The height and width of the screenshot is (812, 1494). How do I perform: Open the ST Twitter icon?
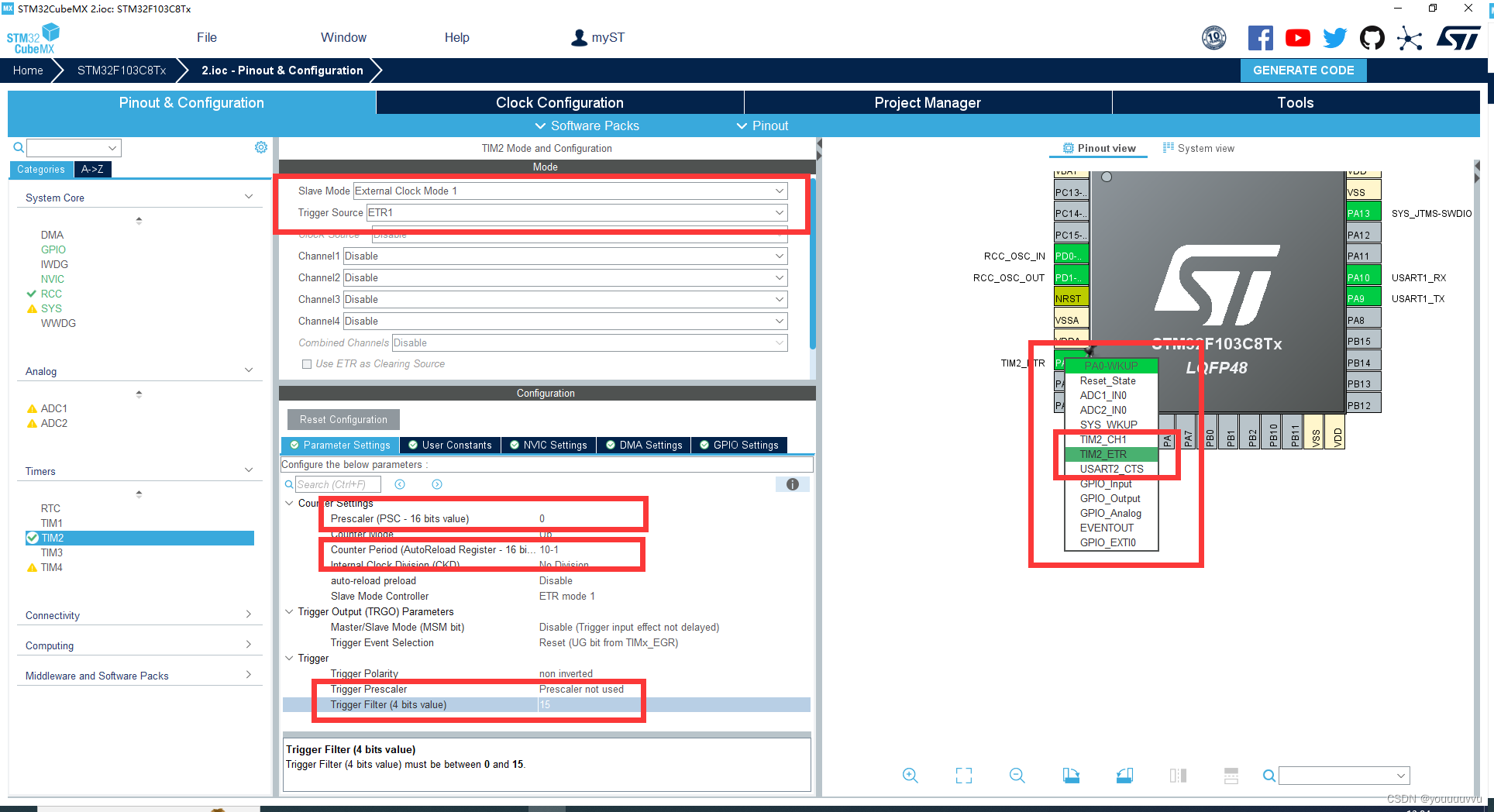1334,38
